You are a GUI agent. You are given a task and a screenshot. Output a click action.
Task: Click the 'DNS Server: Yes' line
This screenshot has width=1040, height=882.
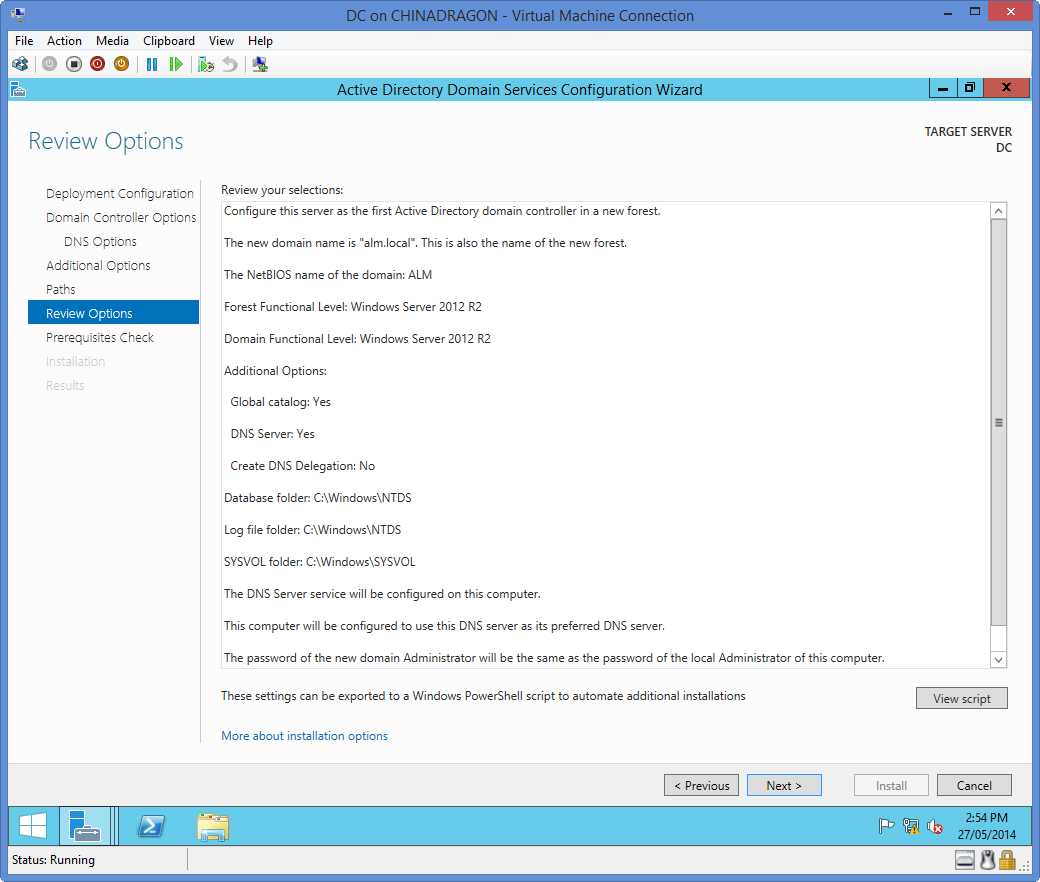(273, 434)
